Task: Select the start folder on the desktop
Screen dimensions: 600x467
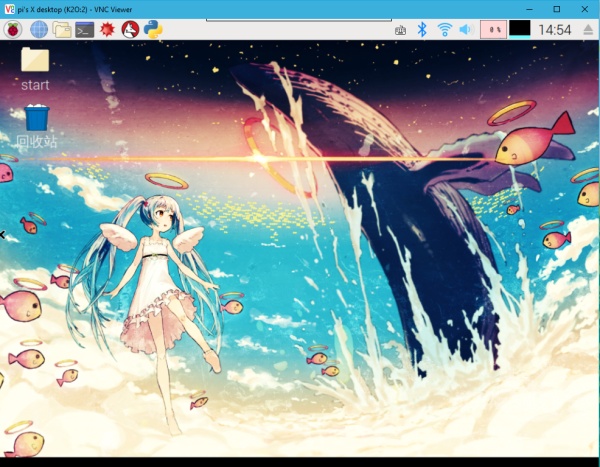Action: [x=35, y=69]
